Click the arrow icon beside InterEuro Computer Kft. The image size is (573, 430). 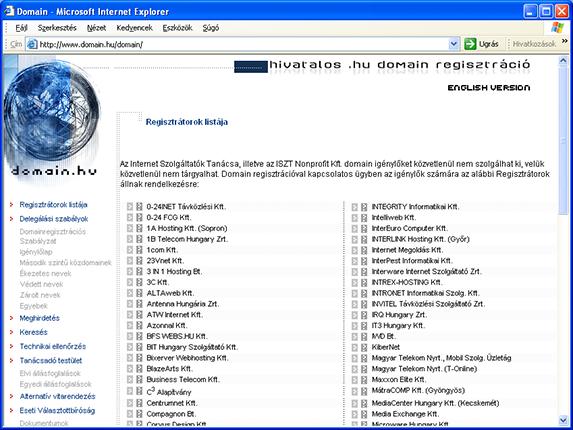click(x=354, y=228)
